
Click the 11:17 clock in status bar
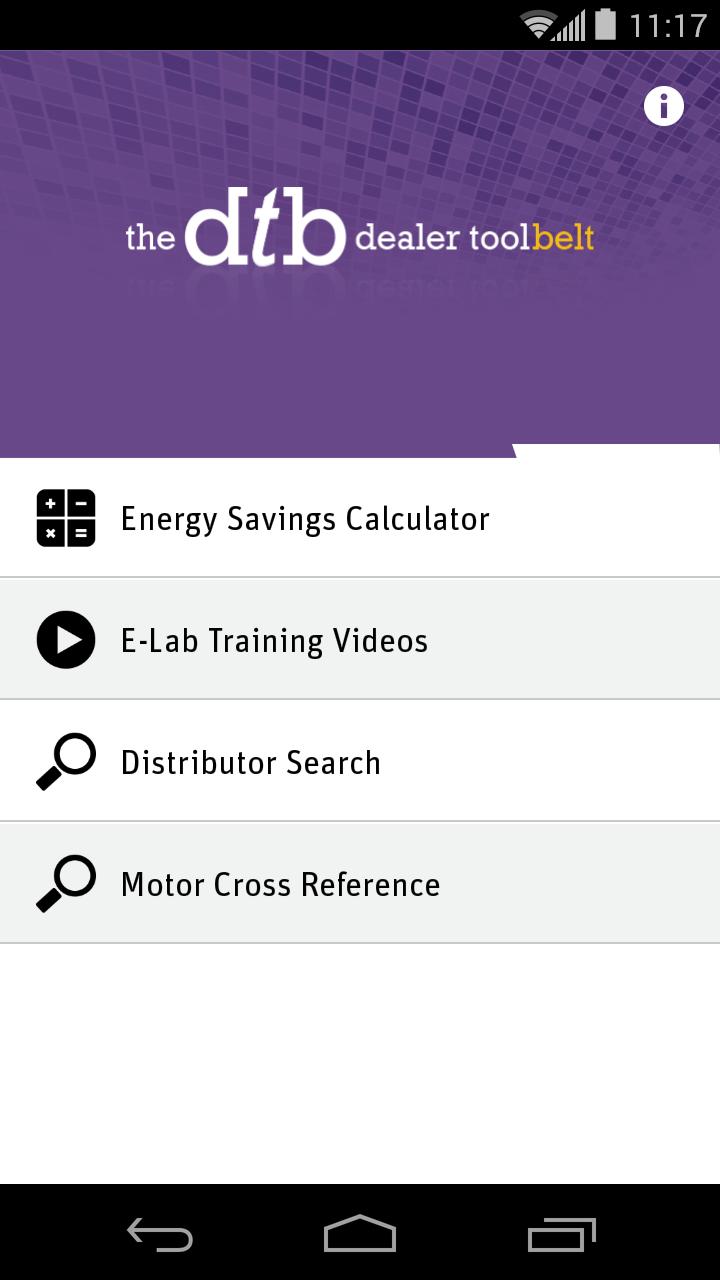click(x=667, y=25)
